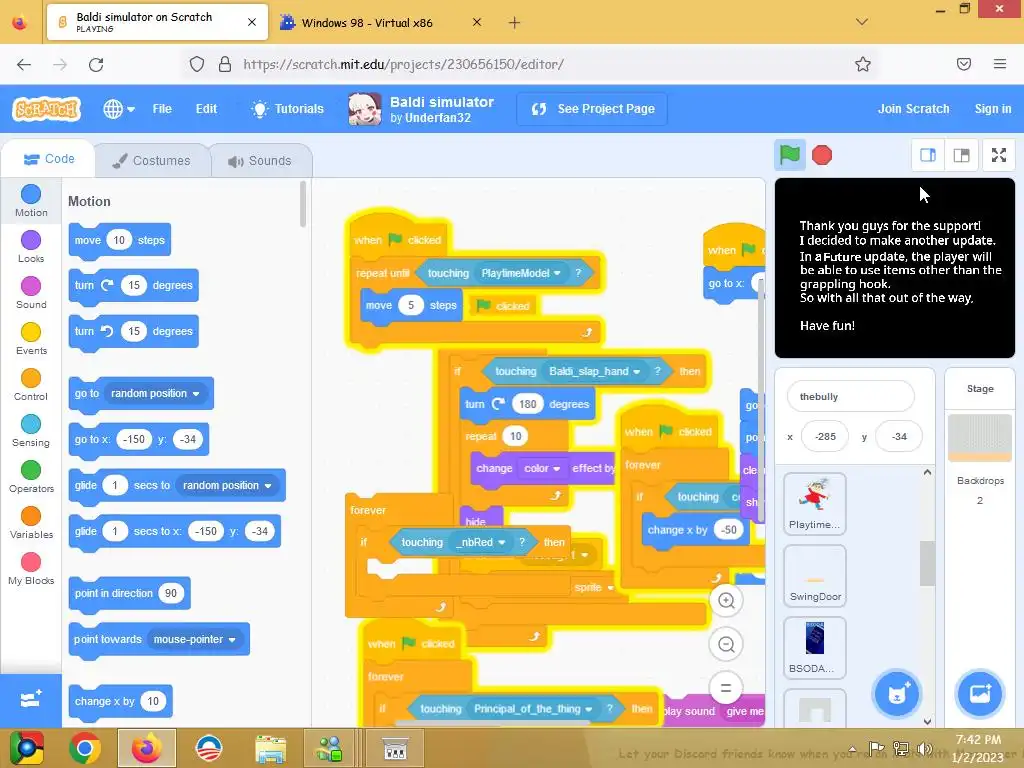Save to Pocket icon
The image size is (1024, 768).
[x=963, y=64]
